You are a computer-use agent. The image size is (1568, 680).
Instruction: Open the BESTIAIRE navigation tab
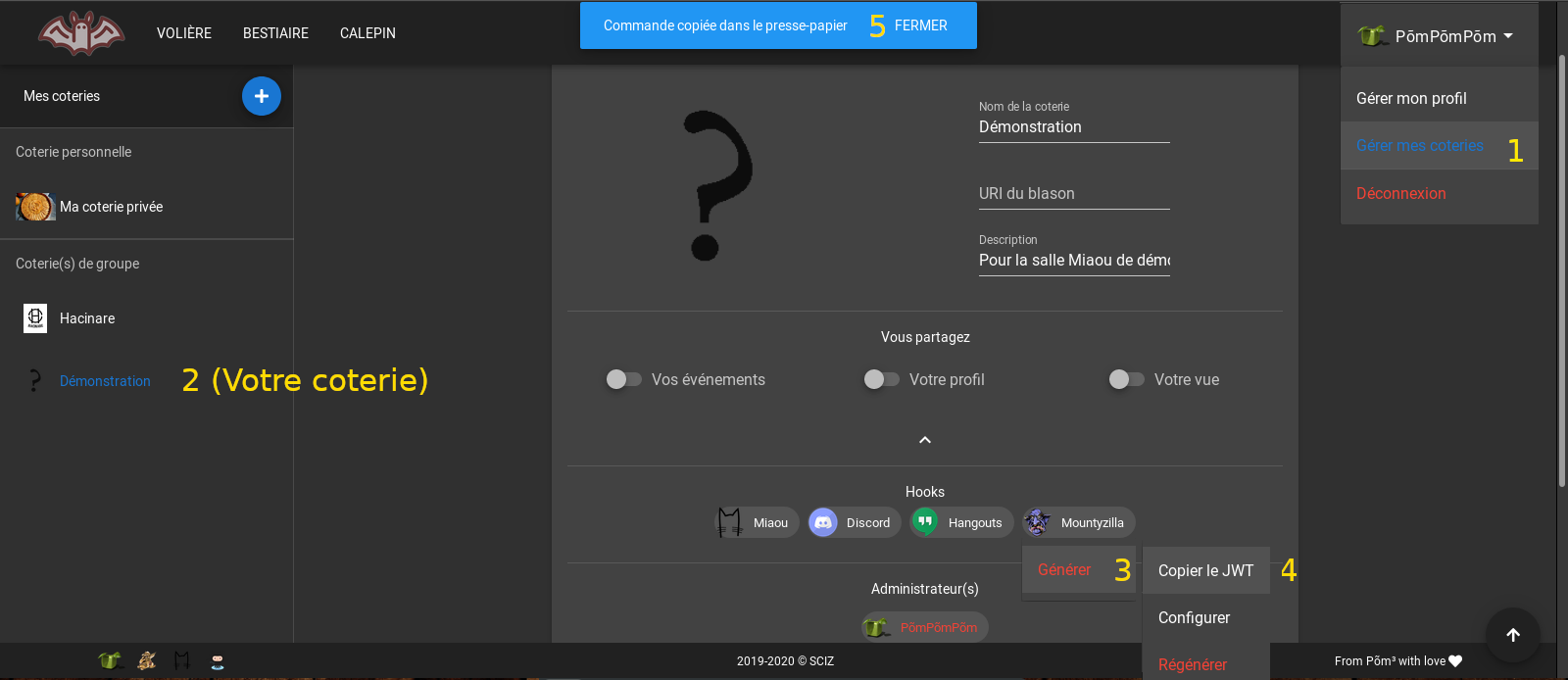pos(275,33)
